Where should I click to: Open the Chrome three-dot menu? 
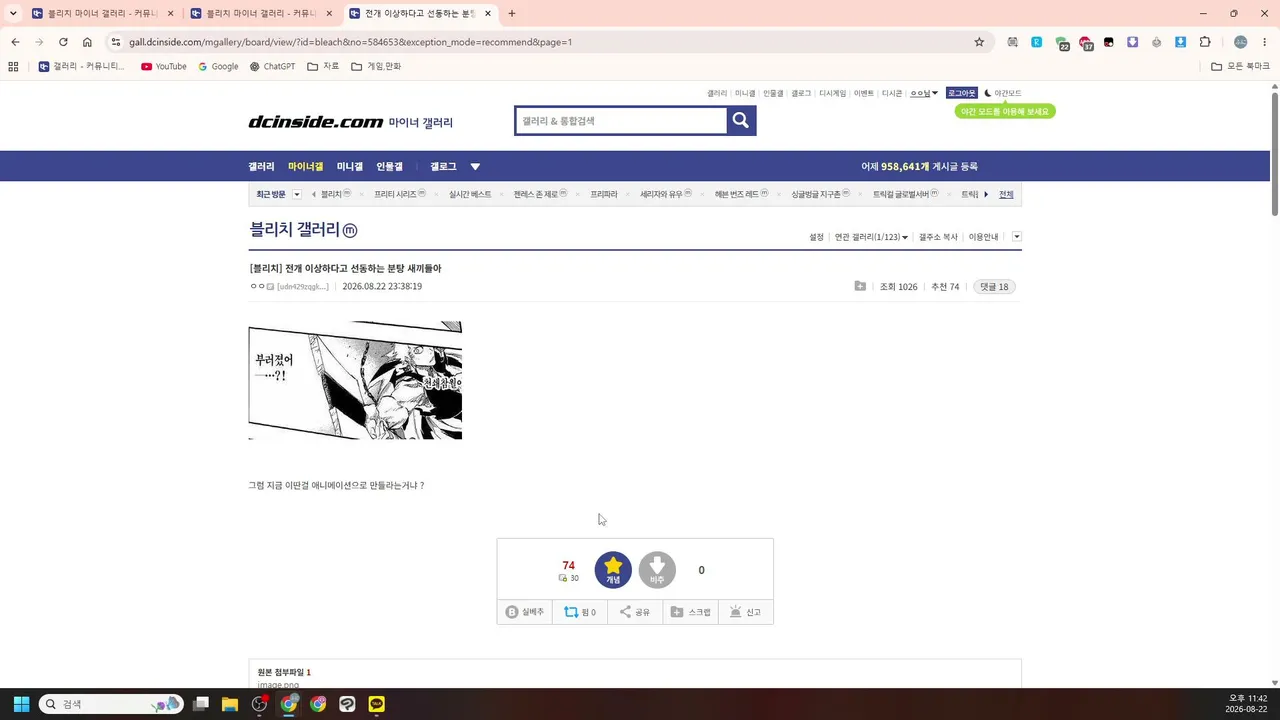tap(1265, 42)
